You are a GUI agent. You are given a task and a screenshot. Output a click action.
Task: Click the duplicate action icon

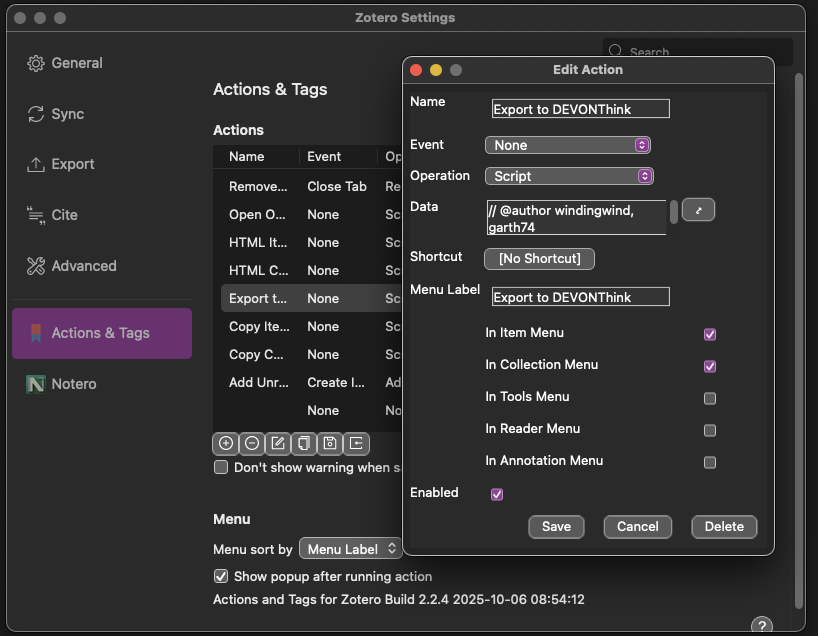(304, 443)
